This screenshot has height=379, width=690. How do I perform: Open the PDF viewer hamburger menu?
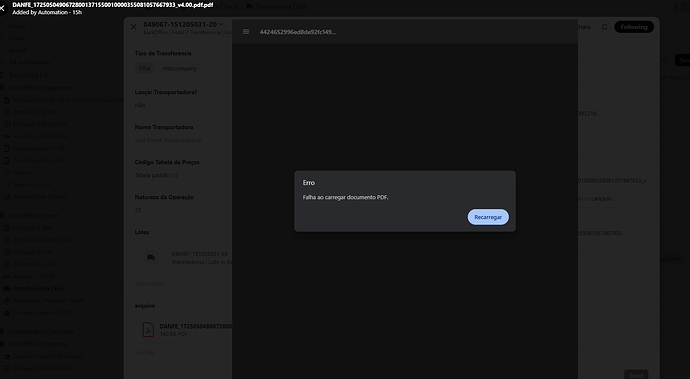246,32
